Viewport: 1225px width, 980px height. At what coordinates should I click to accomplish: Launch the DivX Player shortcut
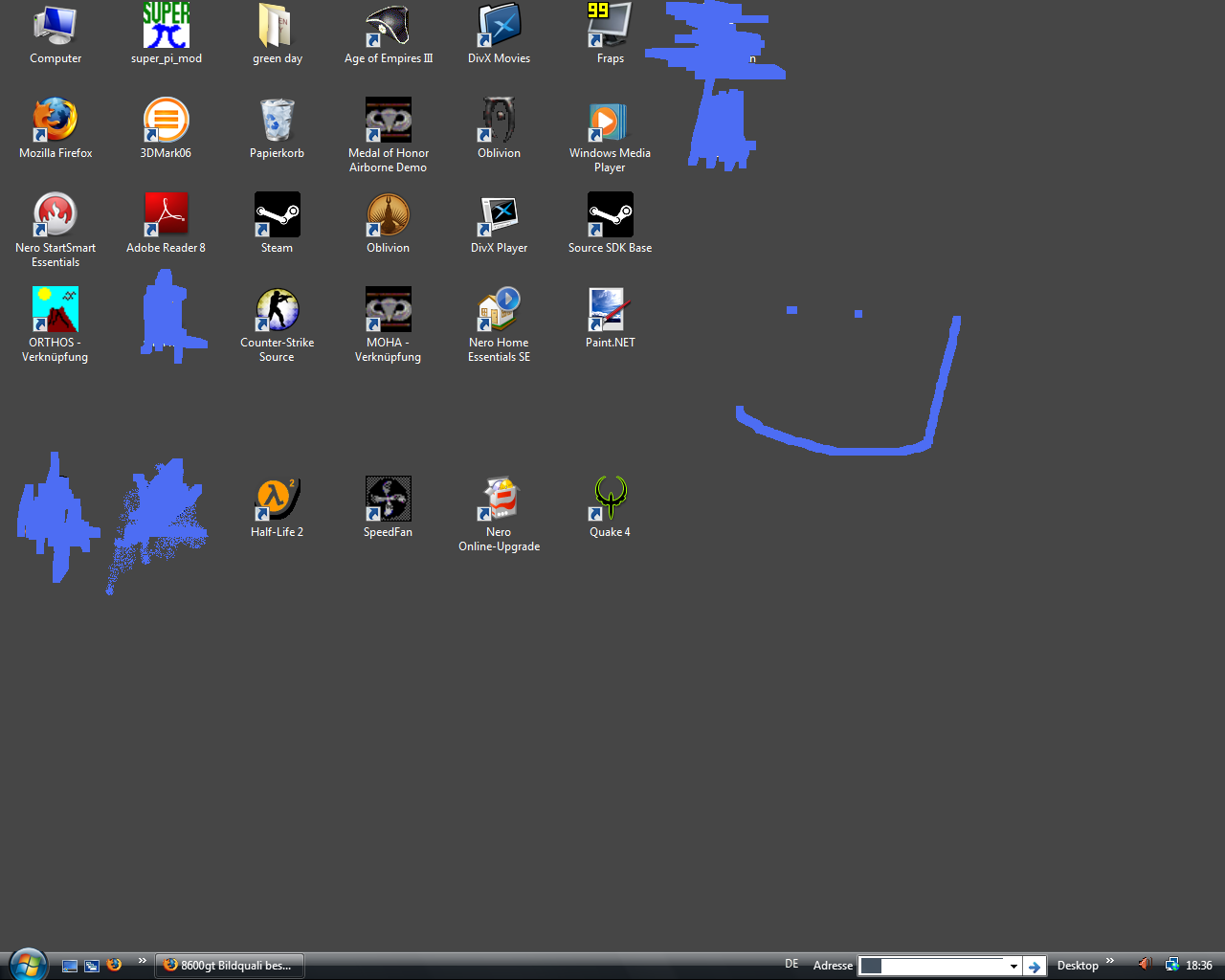point(499,223)
